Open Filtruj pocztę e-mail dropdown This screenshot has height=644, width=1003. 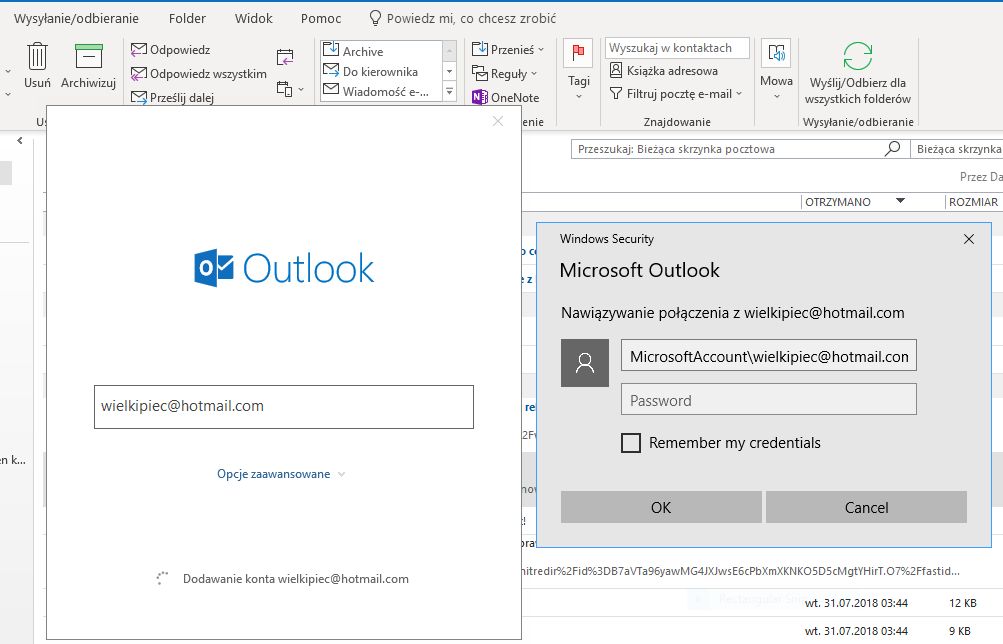675,94
